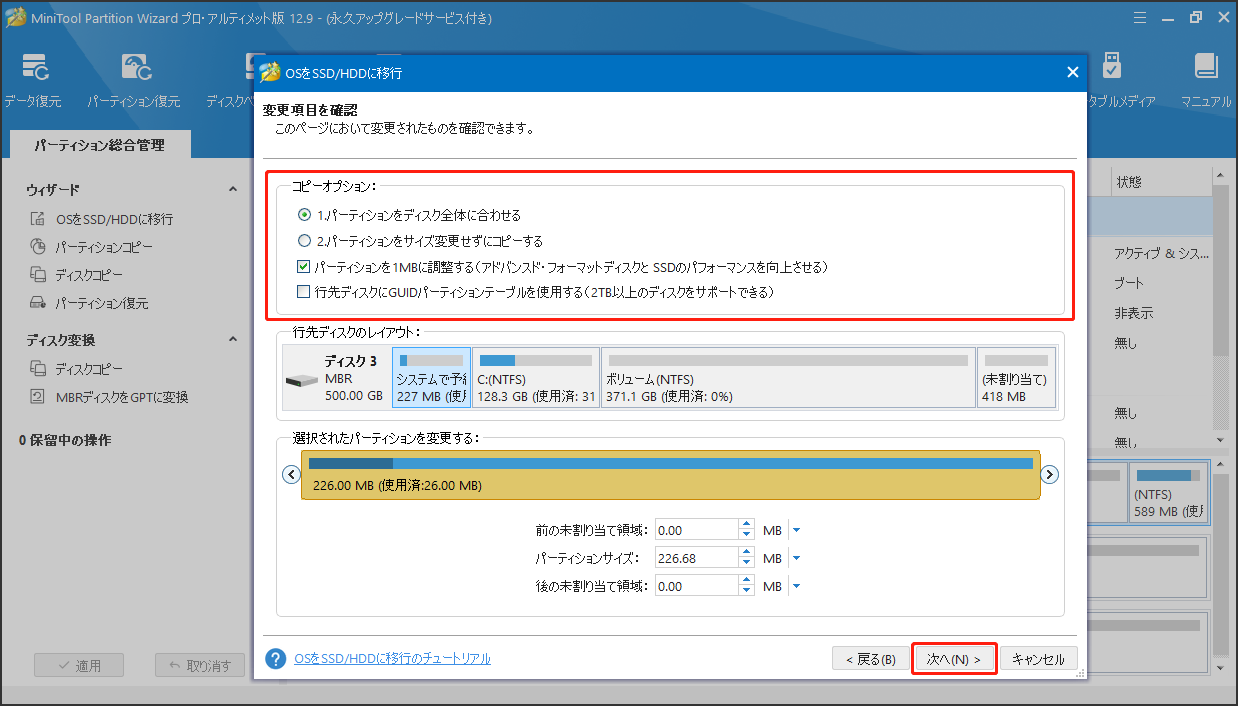The height and width of the screenshot is (706, 1238).
Task: Click the 適用 button in the main window
Action: [79, 666]
